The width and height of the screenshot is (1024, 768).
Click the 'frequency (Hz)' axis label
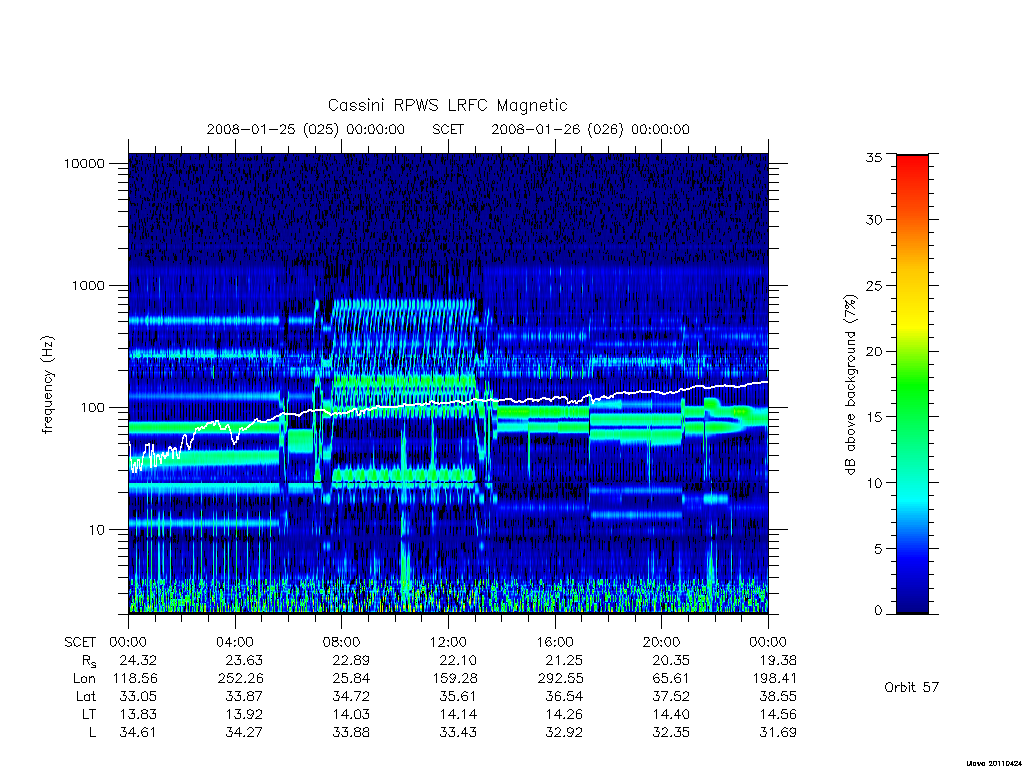[48, 385]
